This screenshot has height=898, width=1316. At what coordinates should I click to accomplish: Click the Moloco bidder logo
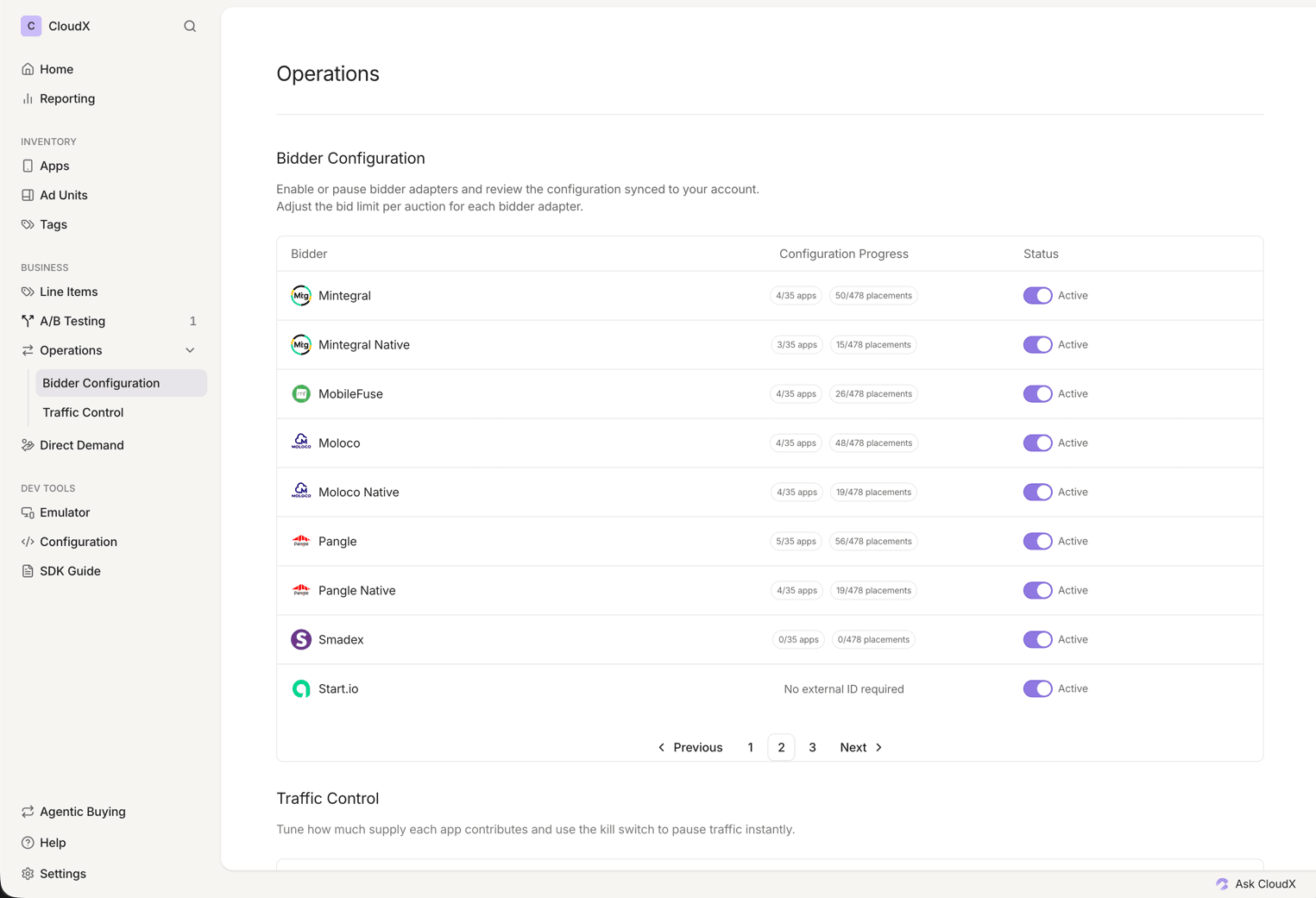[x=301, y=443]
